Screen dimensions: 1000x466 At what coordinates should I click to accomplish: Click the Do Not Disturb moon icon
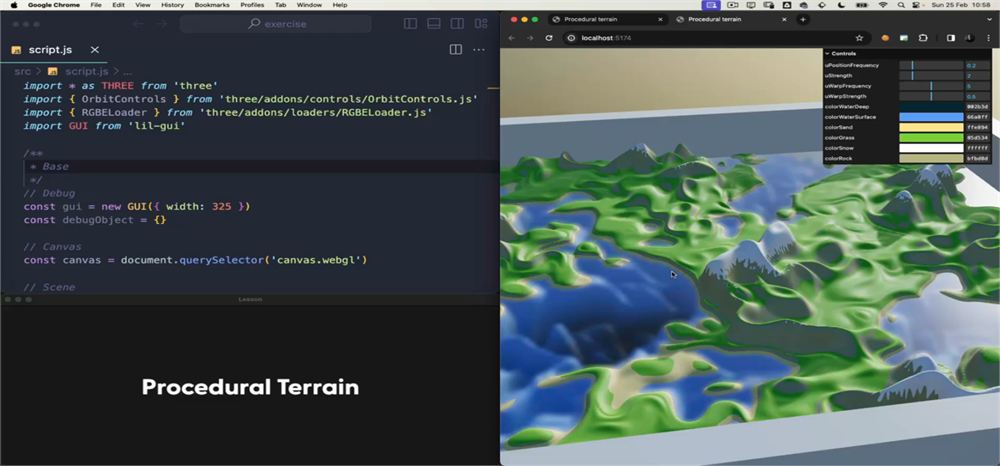point(841,4)
